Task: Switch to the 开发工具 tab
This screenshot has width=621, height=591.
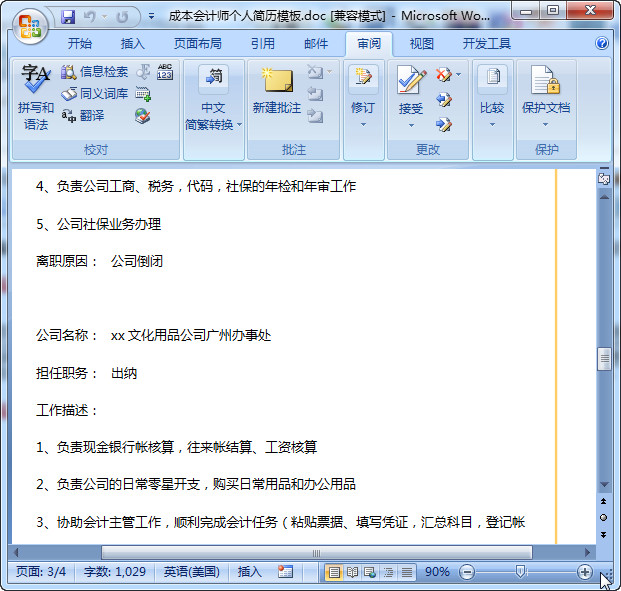Action: pos(487,43)
